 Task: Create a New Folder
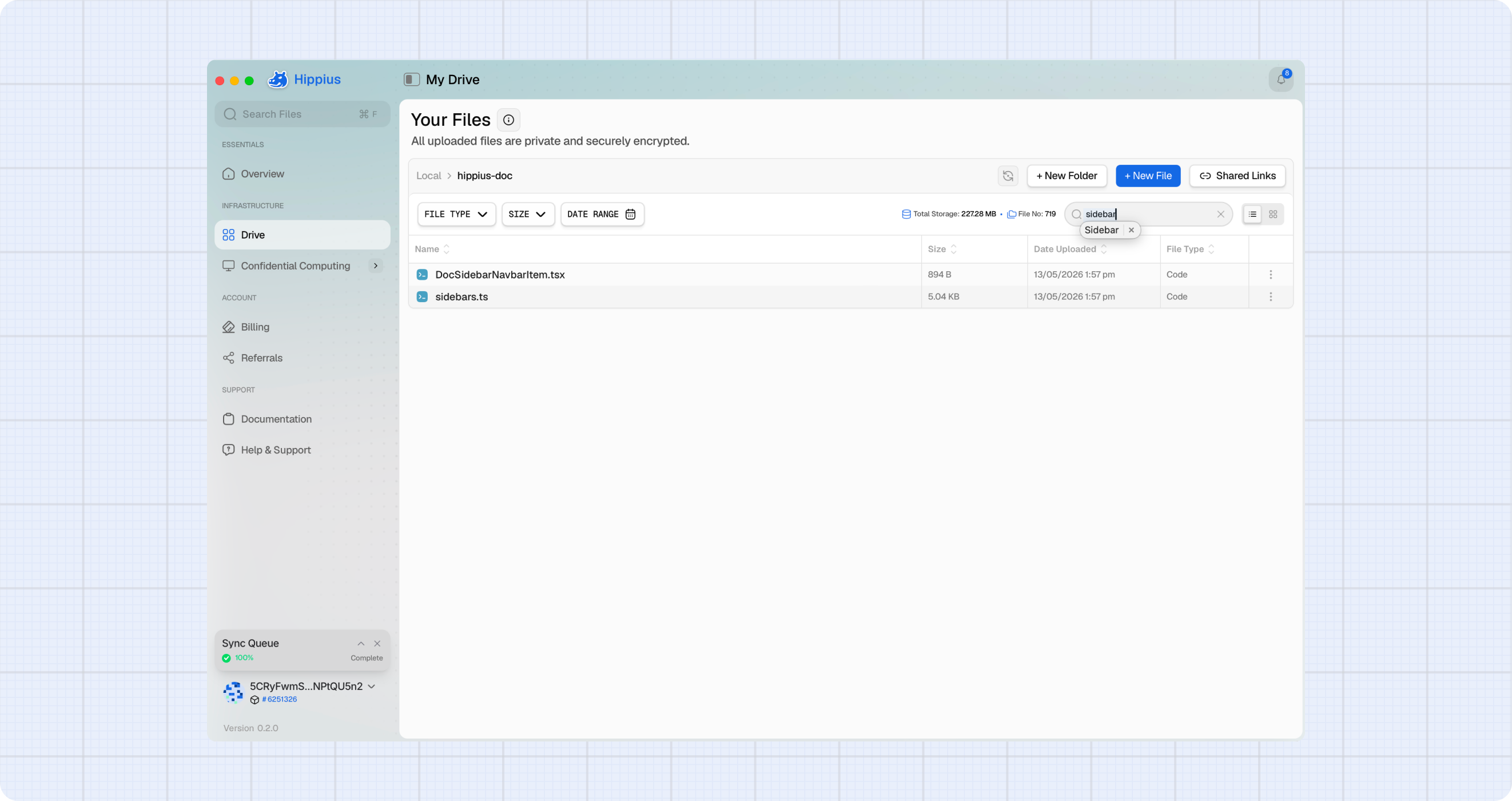pyautogui.click(x=1067, y=176)
